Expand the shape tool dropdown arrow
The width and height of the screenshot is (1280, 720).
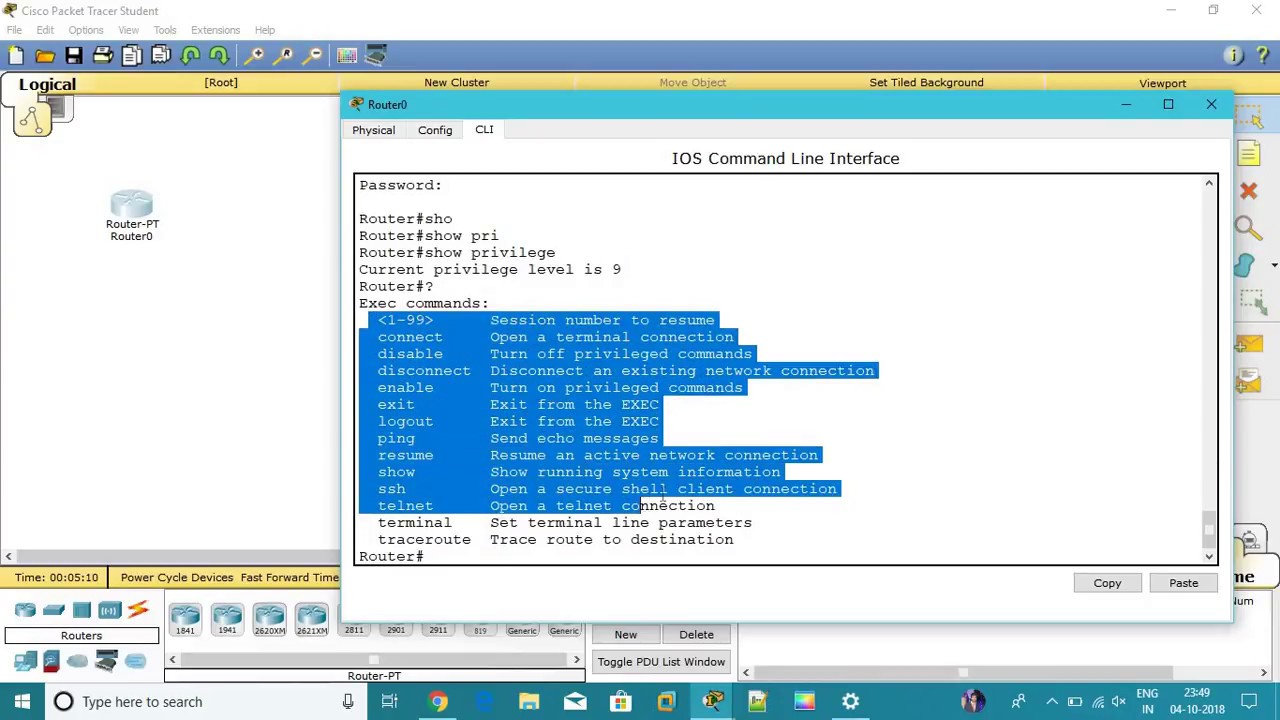point(1274,266)
